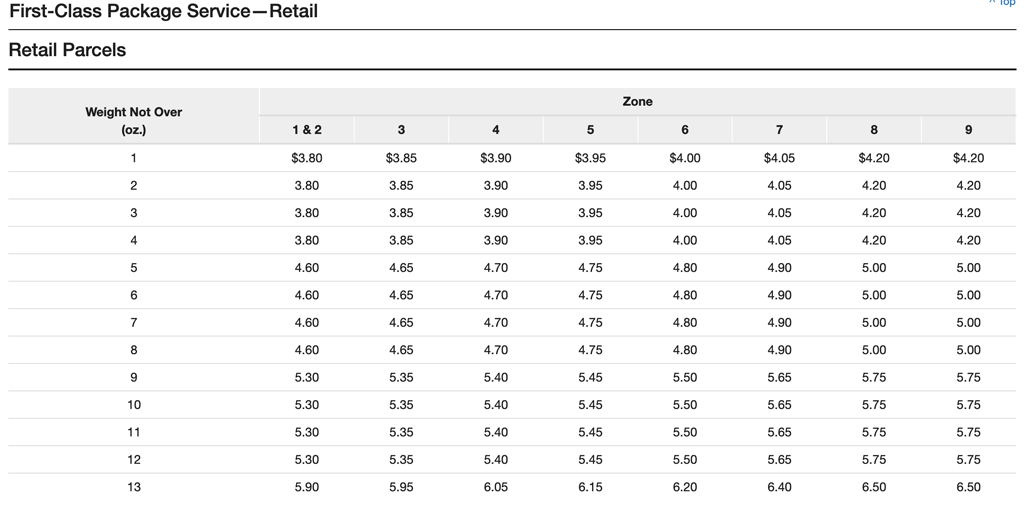Screen dimensions: 1024x520
Task: Click weight value 13 in first column
Action: tap(134, 487)
